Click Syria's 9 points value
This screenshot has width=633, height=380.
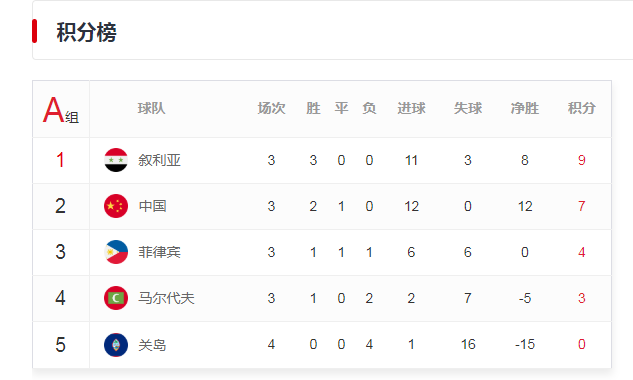[x=581, y=160]
